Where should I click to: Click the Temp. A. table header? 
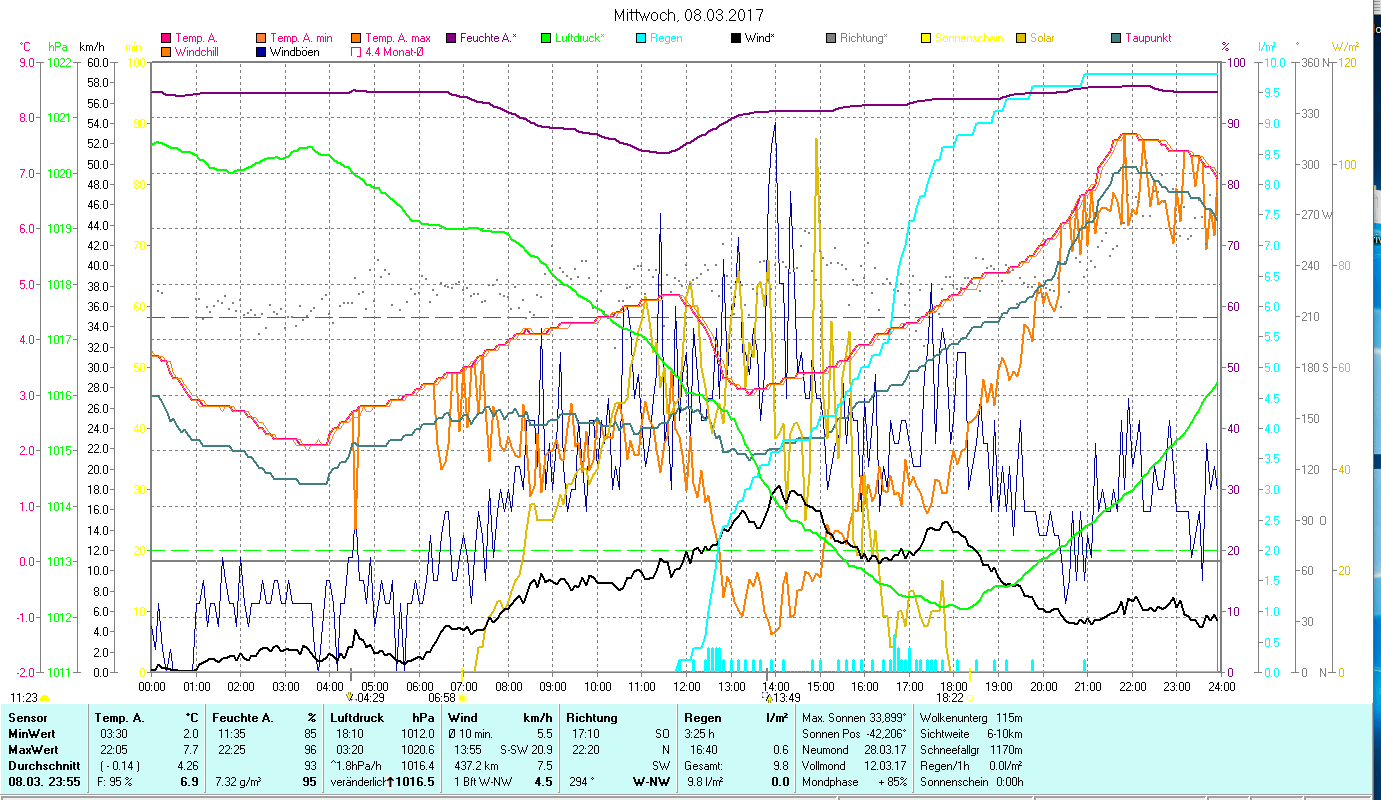coord(119,718)
